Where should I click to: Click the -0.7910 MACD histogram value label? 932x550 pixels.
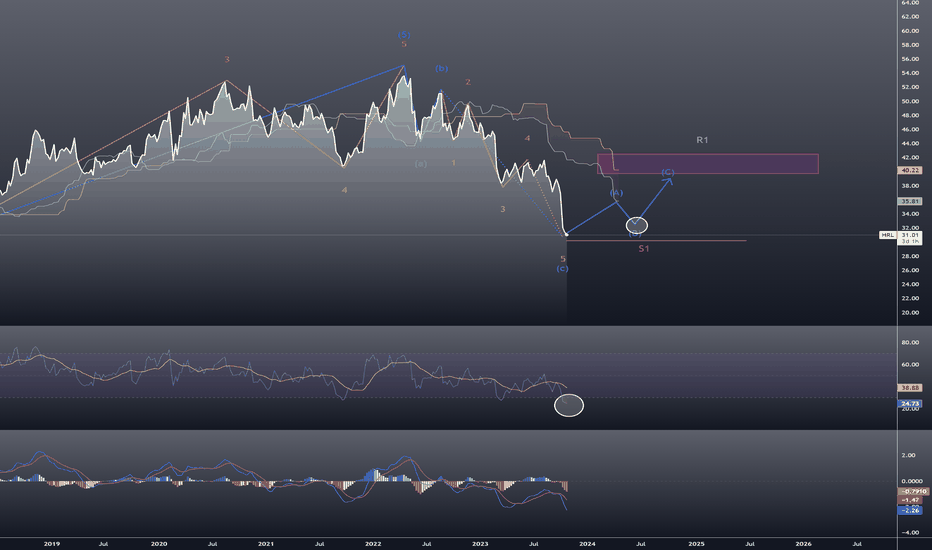[x=912, y=492]
